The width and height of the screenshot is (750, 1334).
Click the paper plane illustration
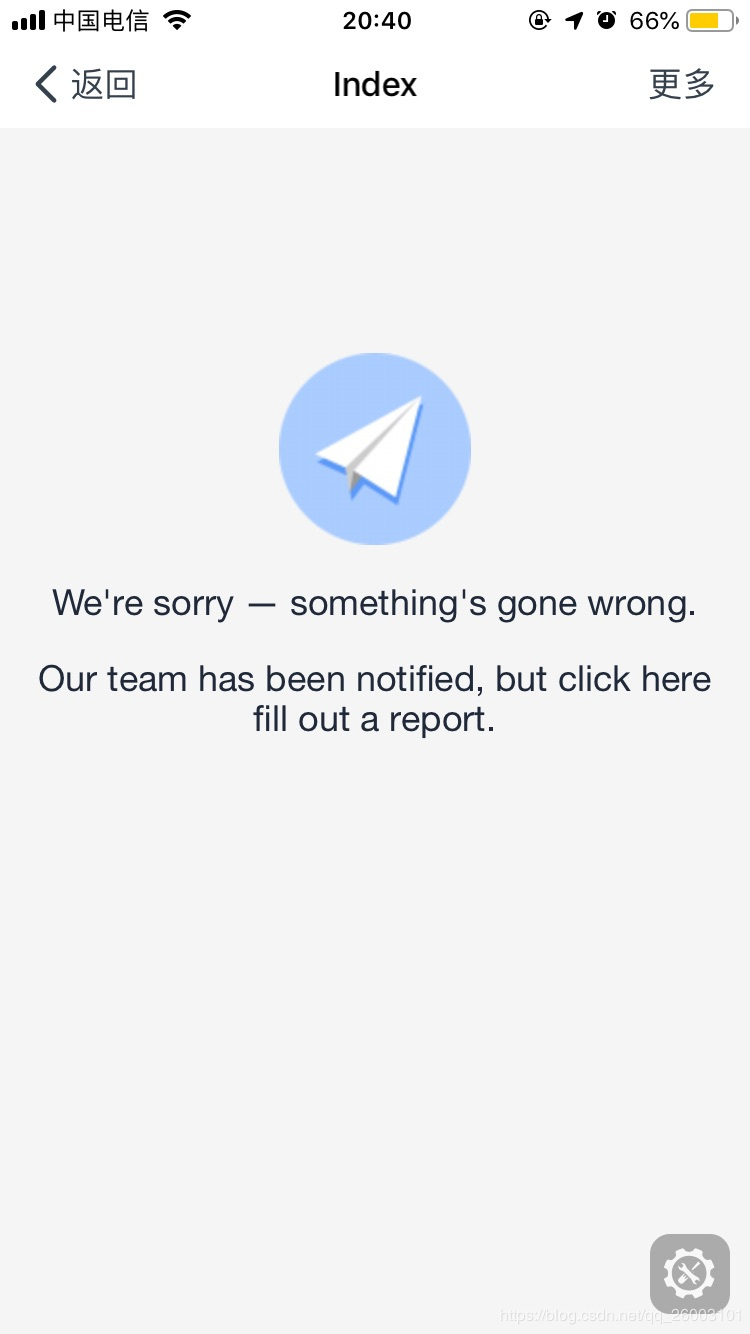375,449
